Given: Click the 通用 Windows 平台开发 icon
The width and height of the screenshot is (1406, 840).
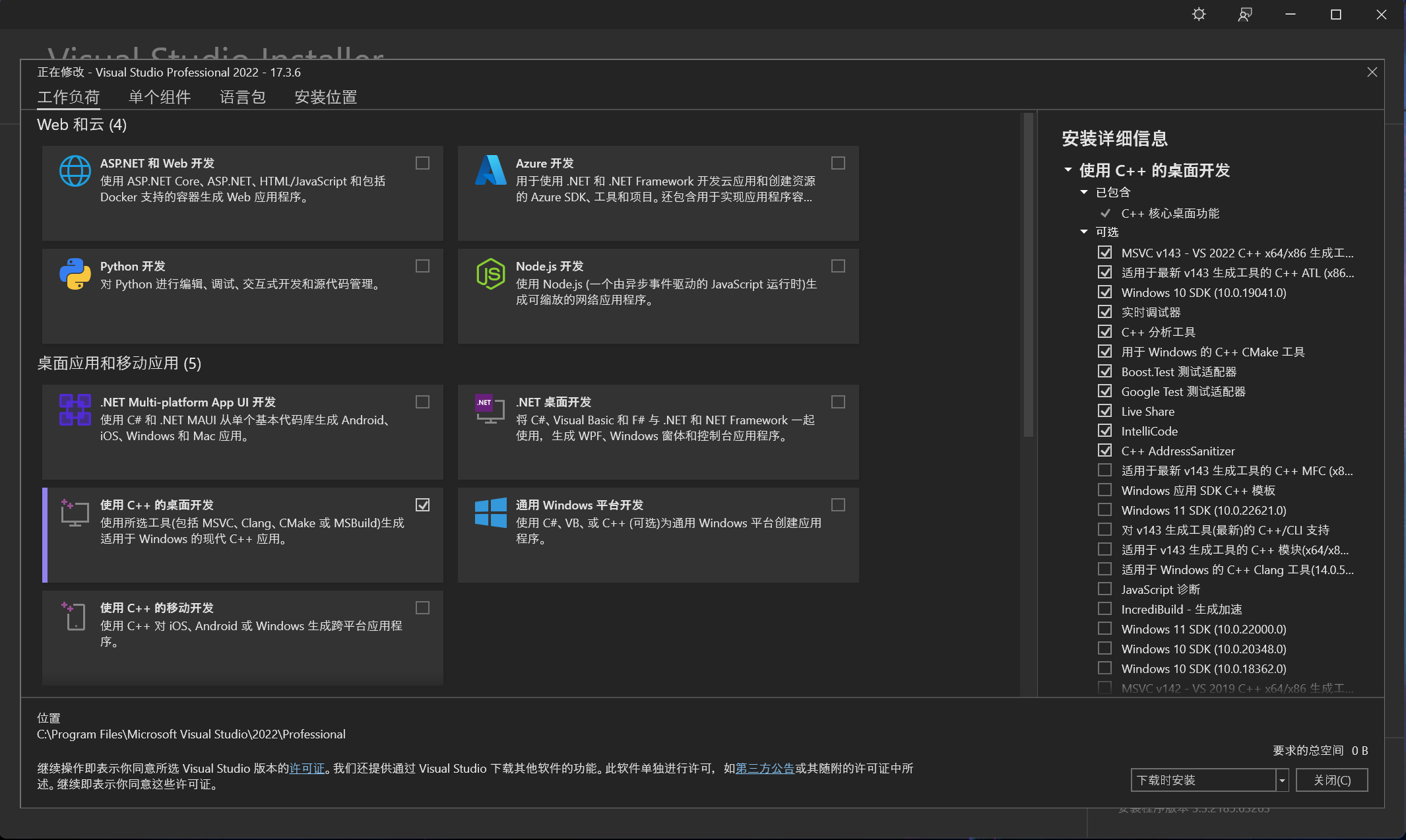Looking at the screenshot, I should [x=490, y=511].
